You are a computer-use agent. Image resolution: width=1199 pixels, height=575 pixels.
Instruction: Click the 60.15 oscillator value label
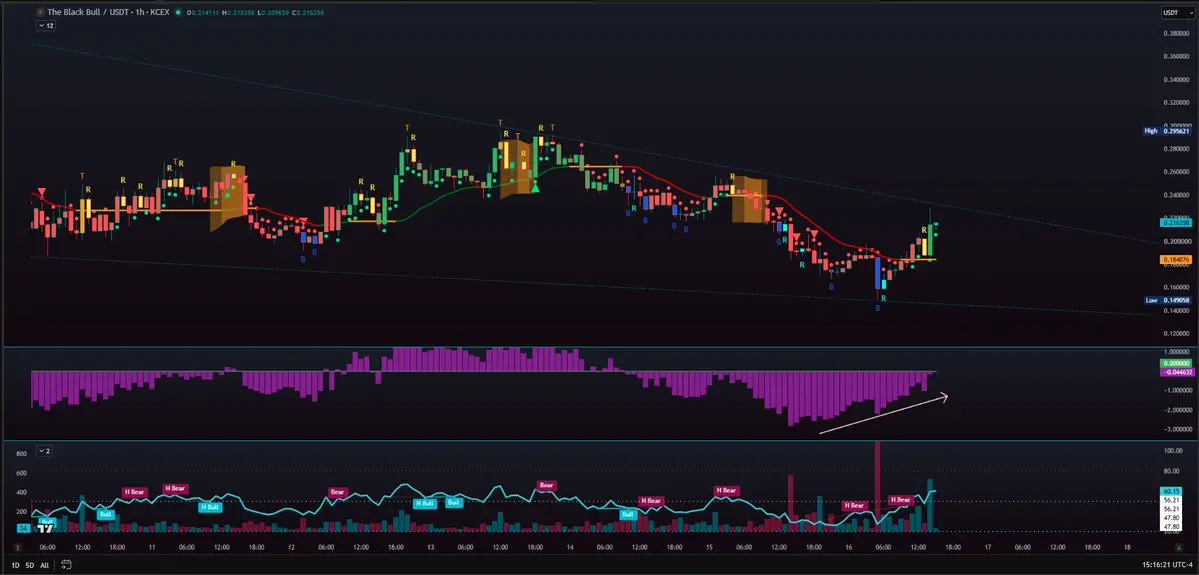1171,491
